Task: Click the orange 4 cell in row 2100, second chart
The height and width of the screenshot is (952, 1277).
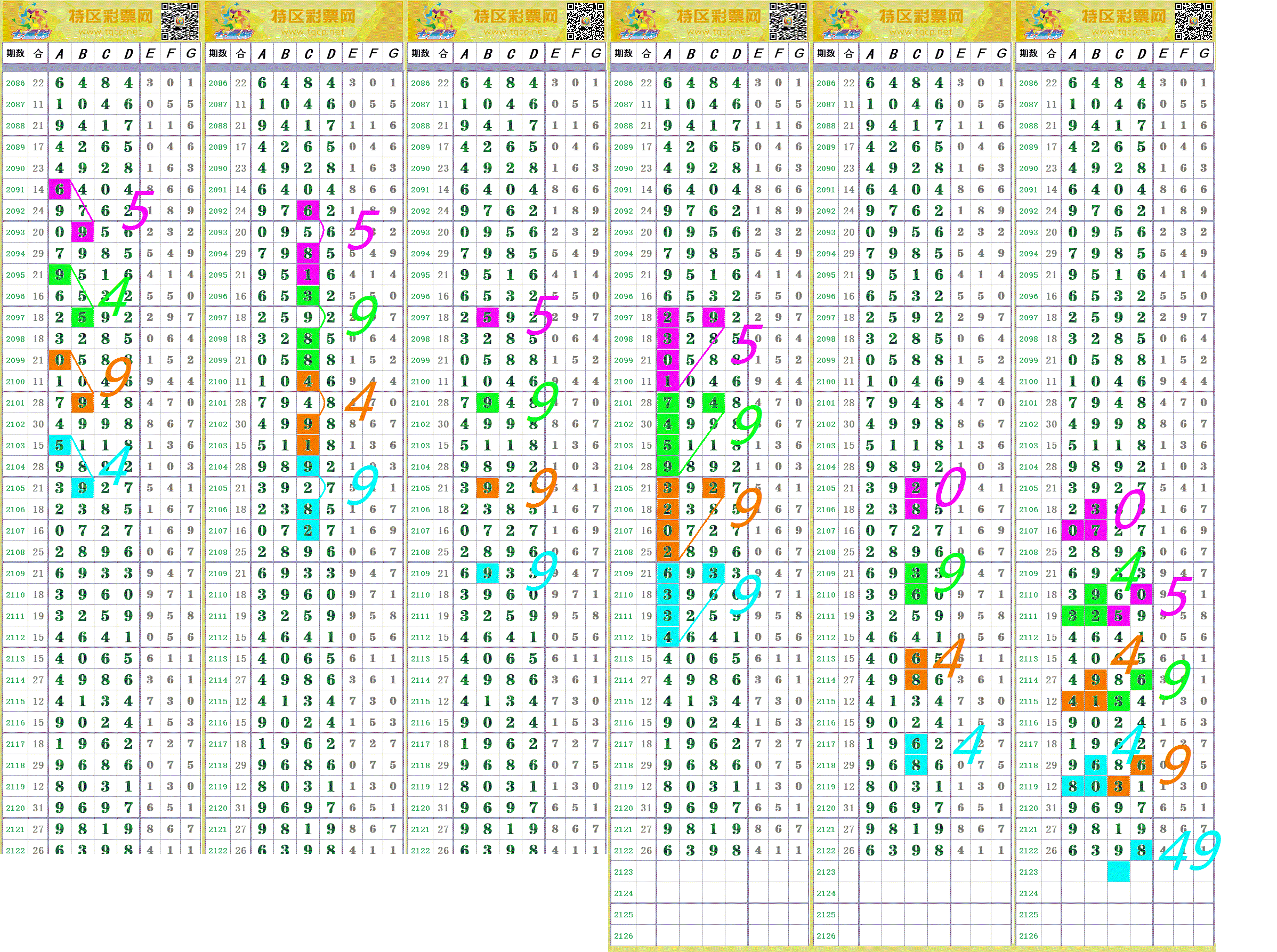Action: (308, 381)
